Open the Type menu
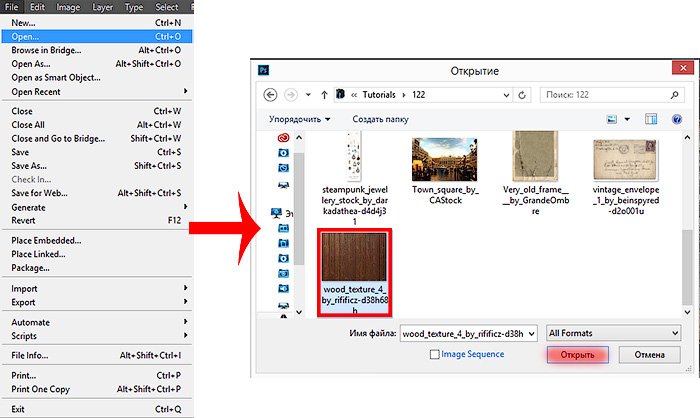The width and height of the screenshot is (700, 418). (134, 7)
